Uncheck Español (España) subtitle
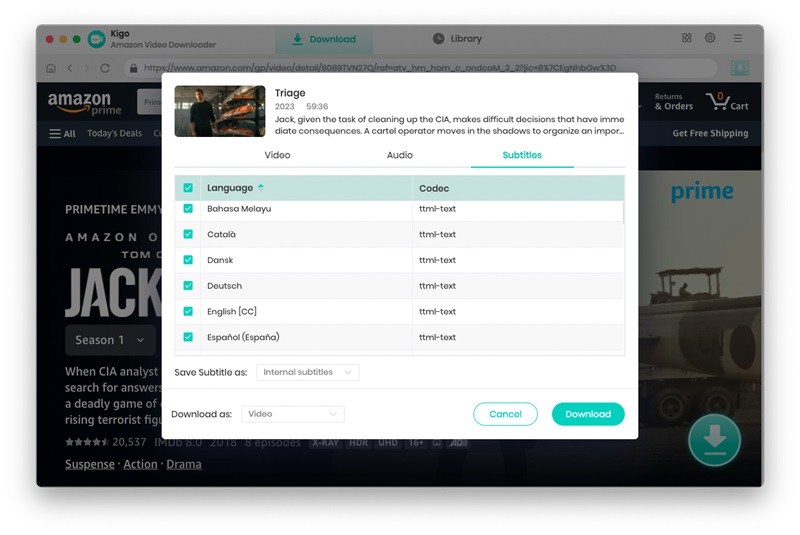This screenshot has width=800, height=535. coord(188,337)
